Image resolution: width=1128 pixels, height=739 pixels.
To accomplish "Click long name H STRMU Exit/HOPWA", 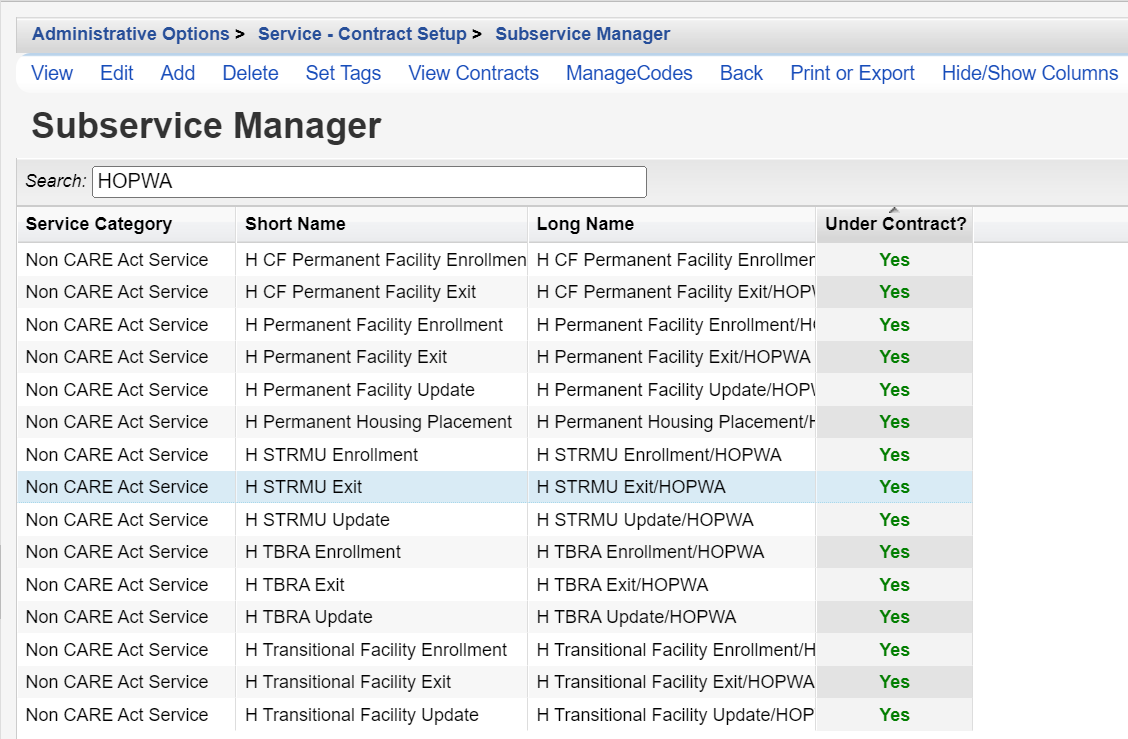I will click(x=631, y=487).
